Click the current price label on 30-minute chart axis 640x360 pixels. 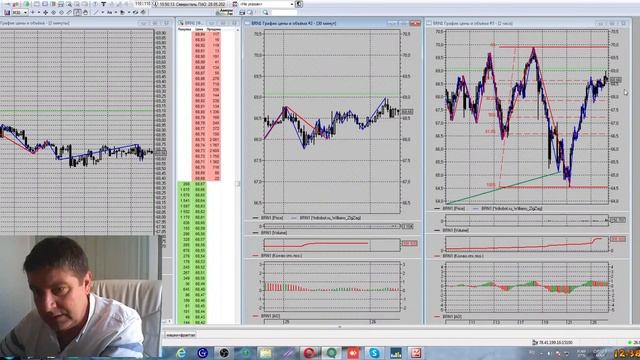click(407, 111)
